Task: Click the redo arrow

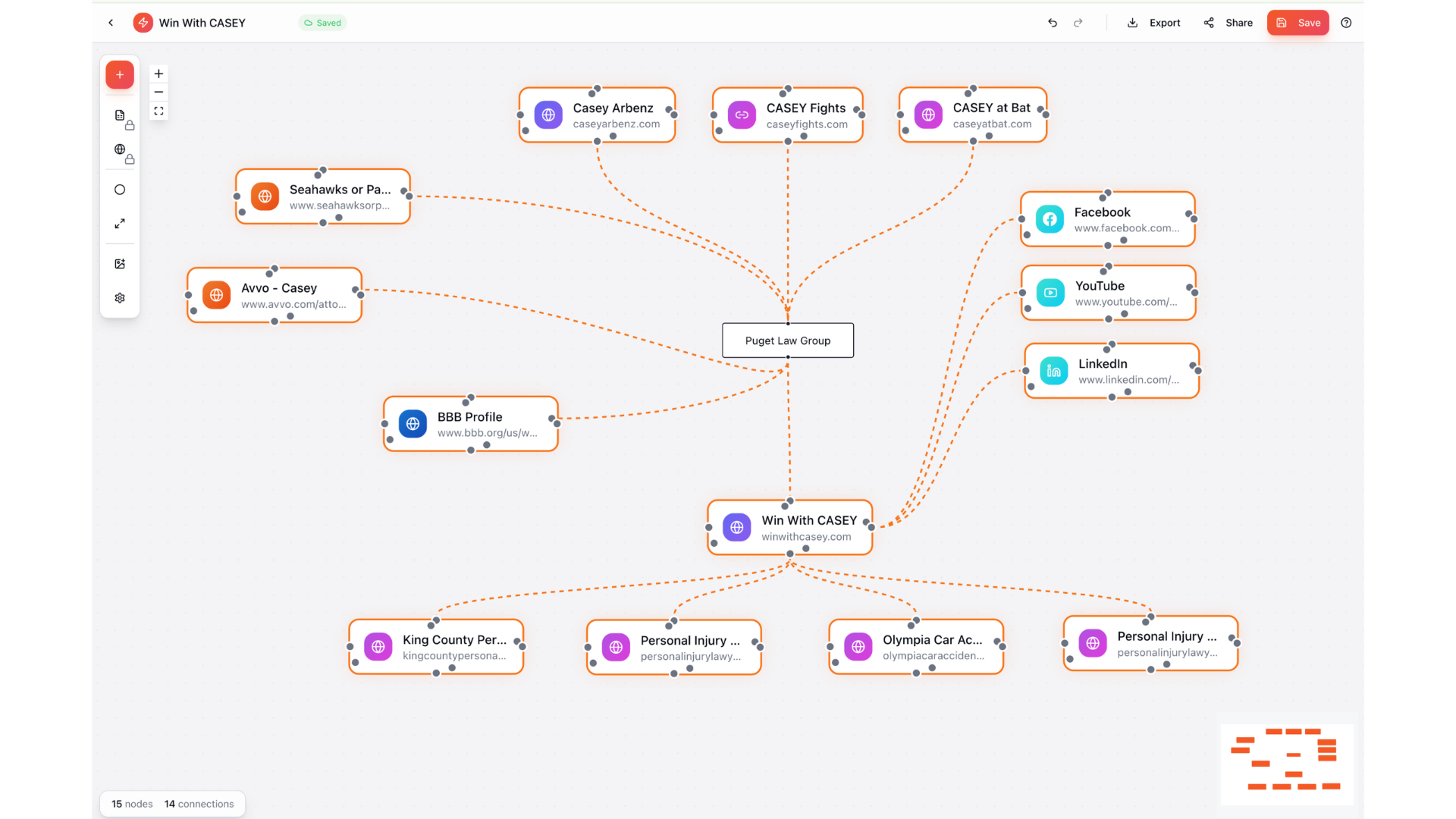Action: coord(1078,23)
